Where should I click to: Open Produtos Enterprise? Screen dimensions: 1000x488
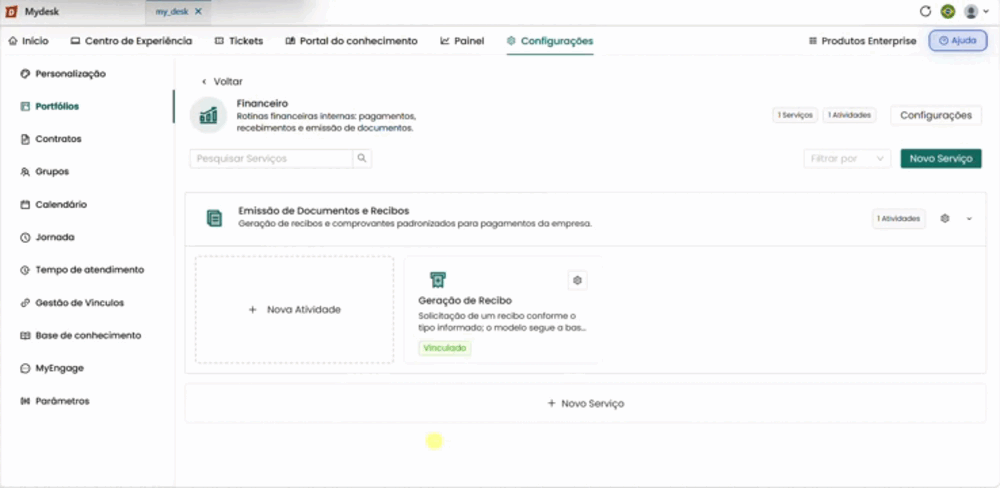click(862, 41)
